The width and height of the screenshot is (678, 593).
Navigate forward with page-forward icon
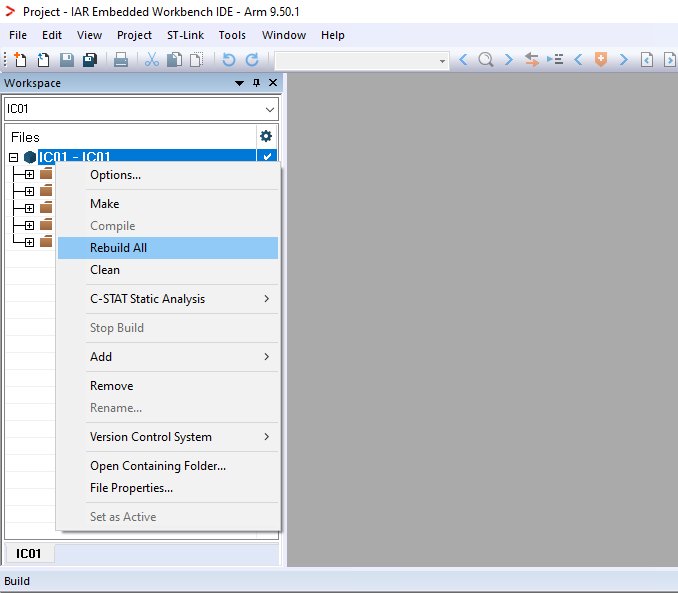pos(669,59)
